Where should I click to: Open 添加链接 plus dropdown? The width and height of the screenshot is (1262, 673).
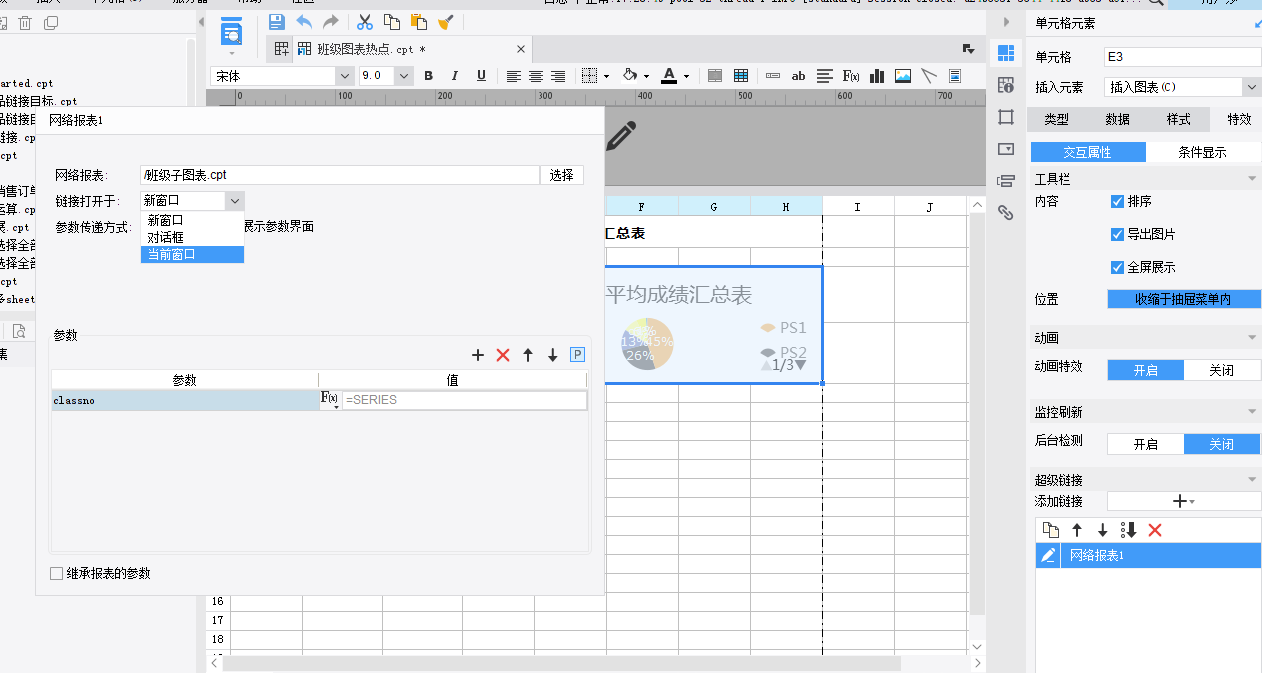pos(1183,501)
